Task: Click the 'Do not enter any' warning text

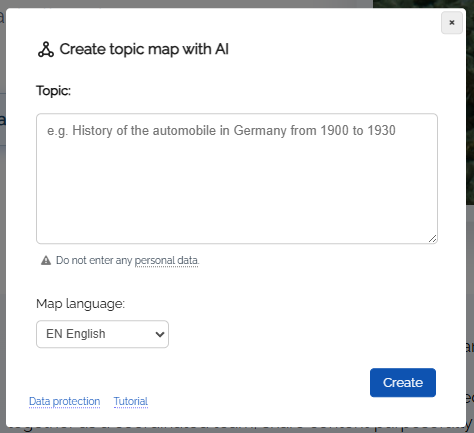Action: click(94, 260)
